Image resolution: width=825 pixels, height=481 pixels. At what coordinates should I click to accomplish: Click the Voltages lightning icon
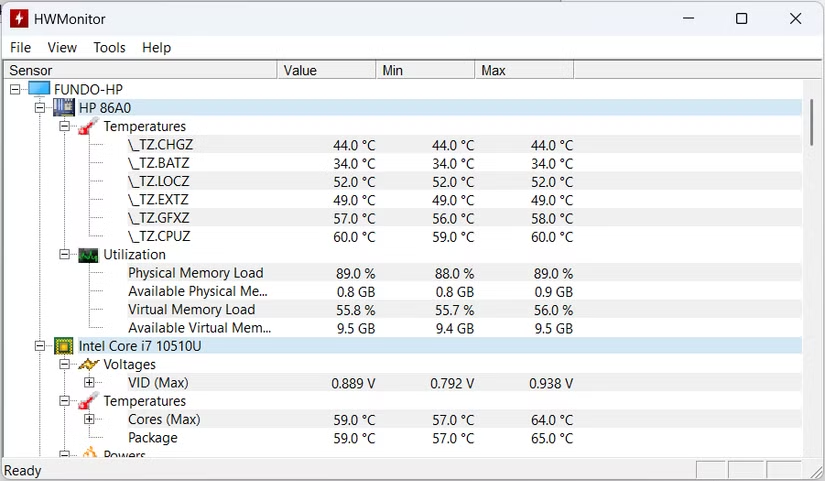tap(88, 364)
